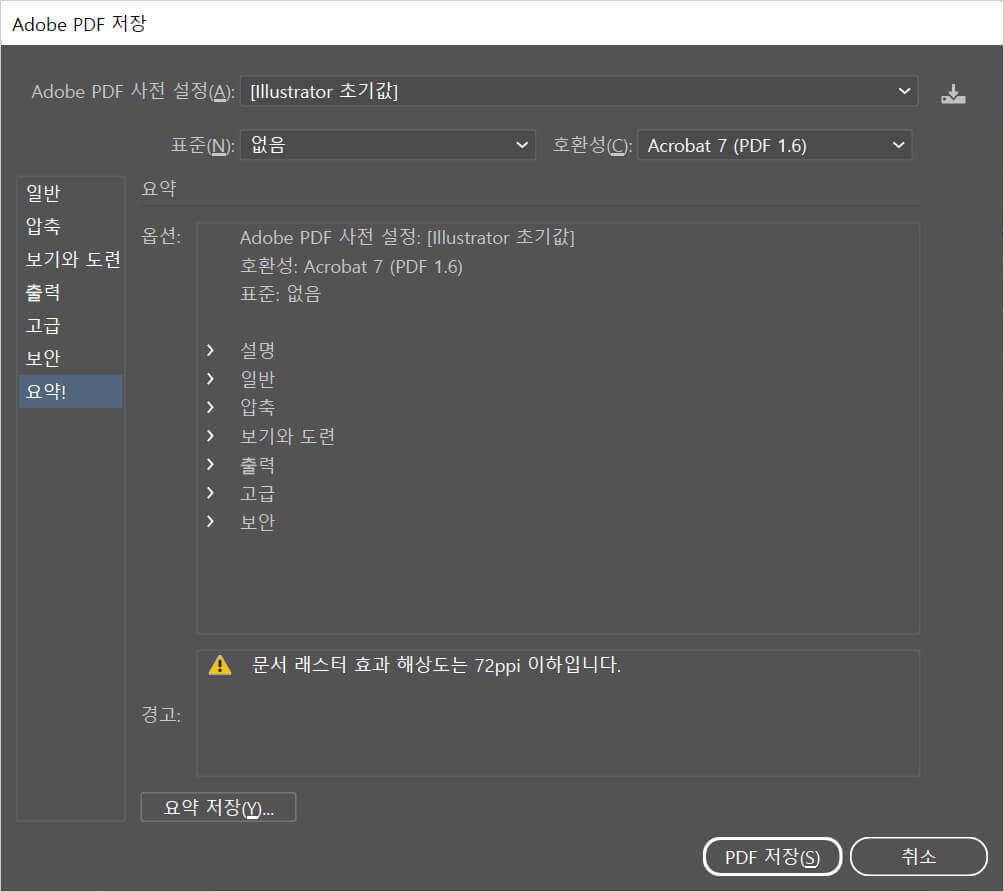1004x892 pixels.
Task: Expand the 압축 section in summary options
Action: coord(210,407)
